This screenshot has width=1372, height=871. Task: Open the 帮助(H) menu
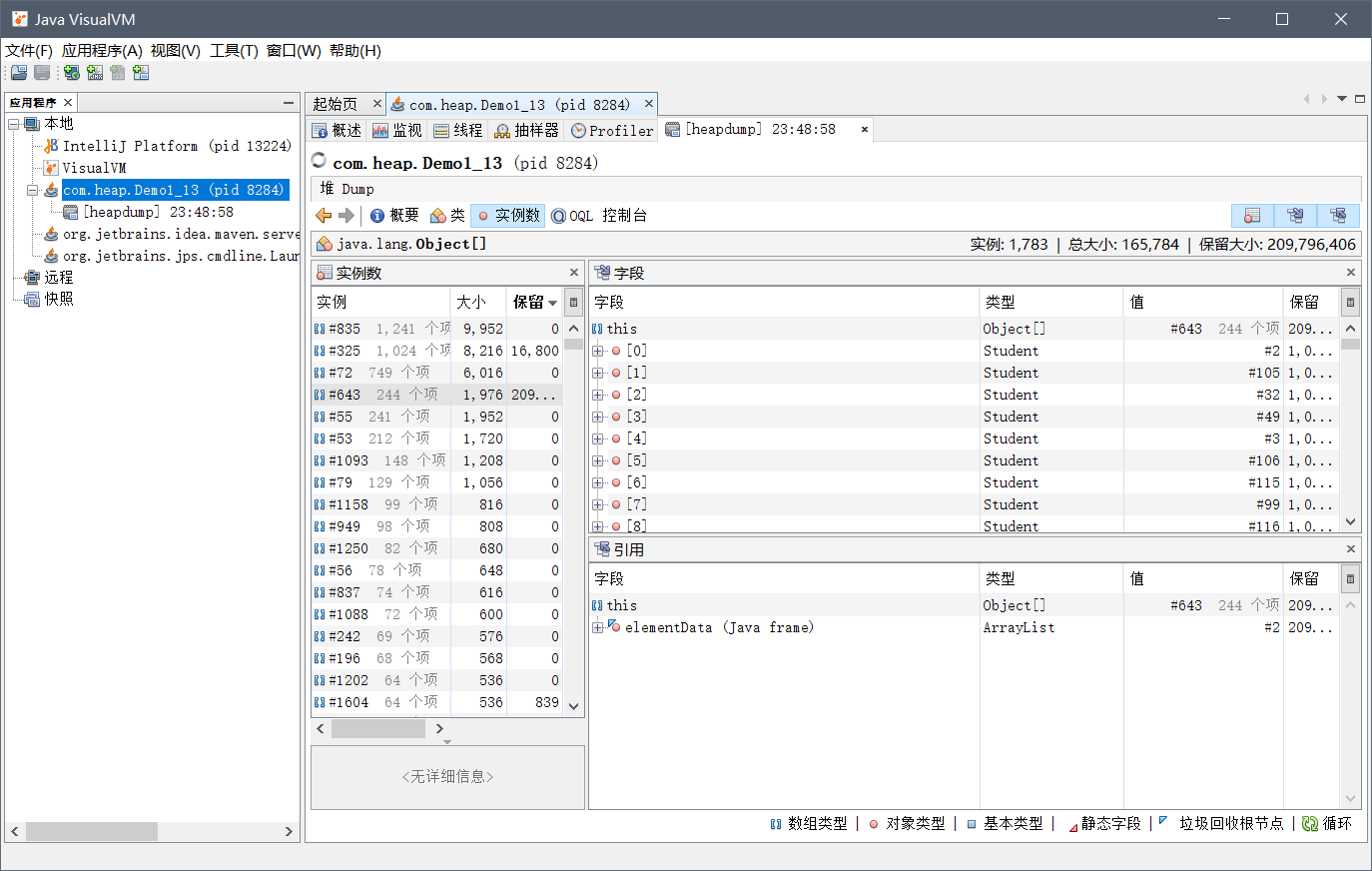[x=355, y=50]
